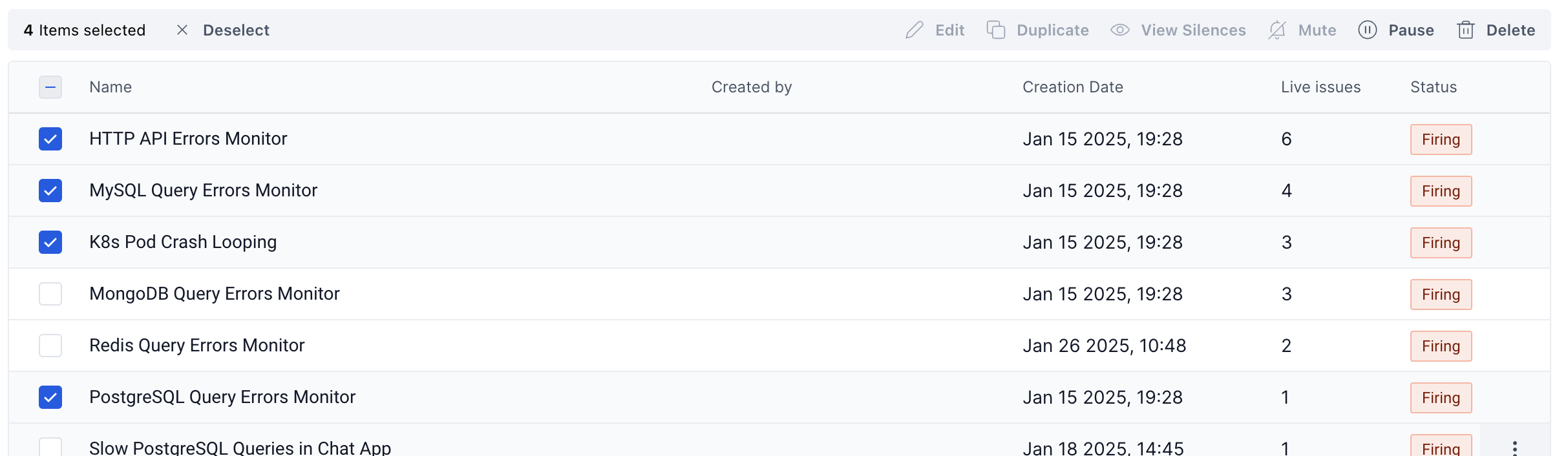Sort by Name column header

coord(111,87)
